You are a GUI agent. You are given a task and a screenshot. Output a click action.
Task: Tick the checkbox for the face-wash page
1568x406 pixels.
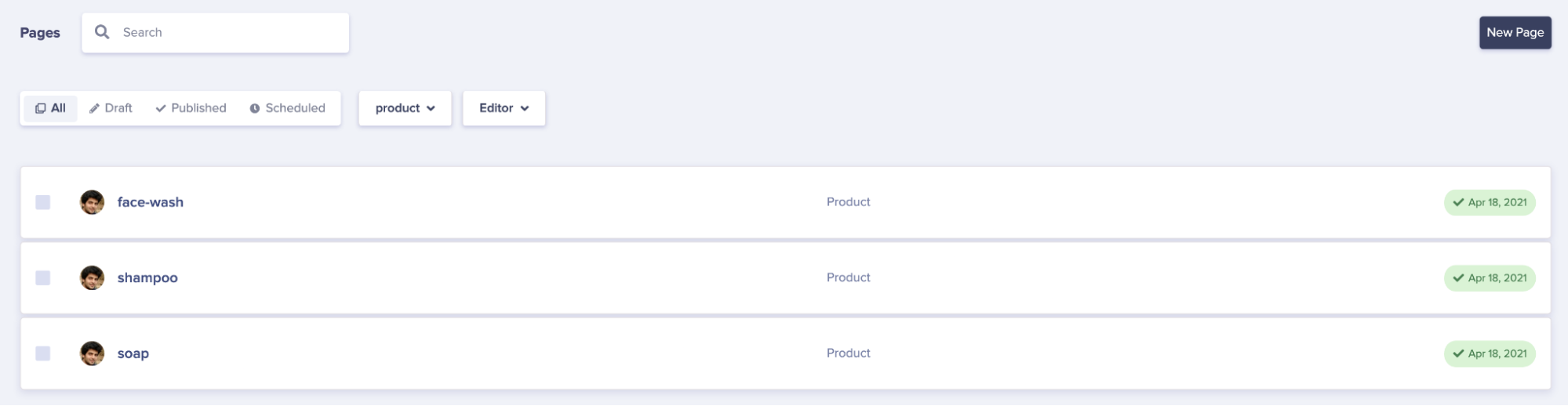(x=43, y=202)
